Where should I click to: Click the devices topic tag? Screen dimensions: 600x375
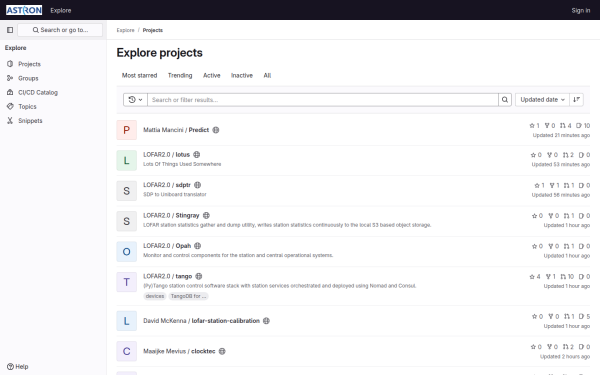coord(155,296)
